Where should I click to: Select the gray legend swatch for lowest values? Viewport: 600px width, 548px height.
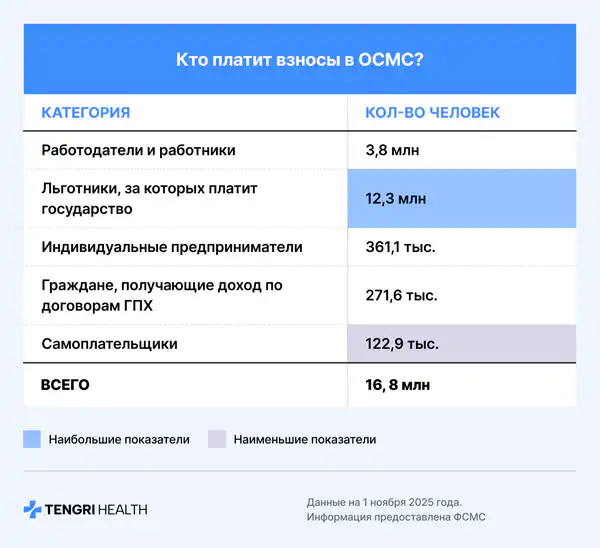point(217,438)
